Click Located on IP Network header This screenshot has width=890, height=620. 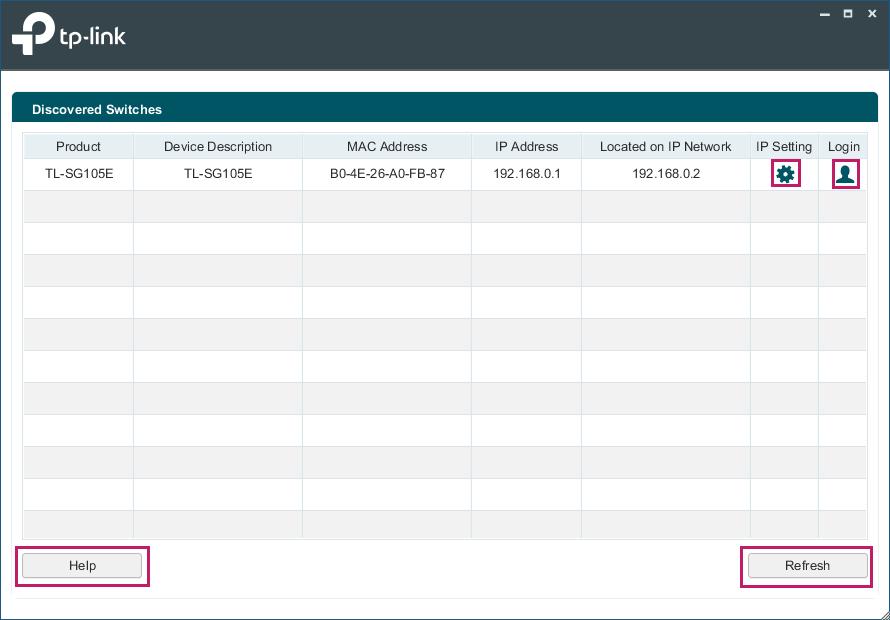click(666, 146)
